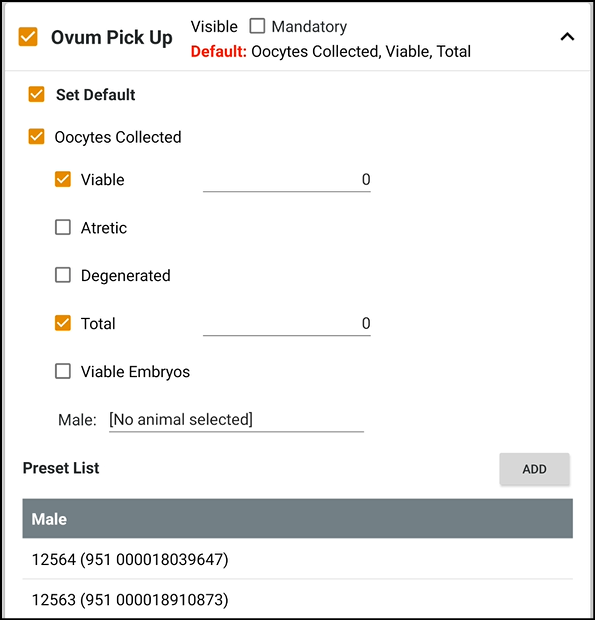Open the Male animal selection field

pyautogui.click(x=236, y=420)
